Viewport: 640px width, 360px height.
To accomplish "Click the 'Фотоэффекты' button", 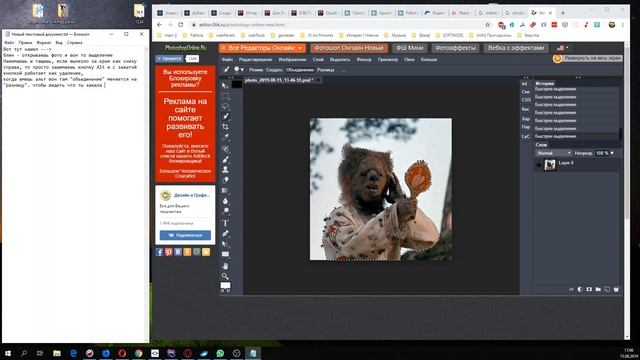I will click(455, 48).
